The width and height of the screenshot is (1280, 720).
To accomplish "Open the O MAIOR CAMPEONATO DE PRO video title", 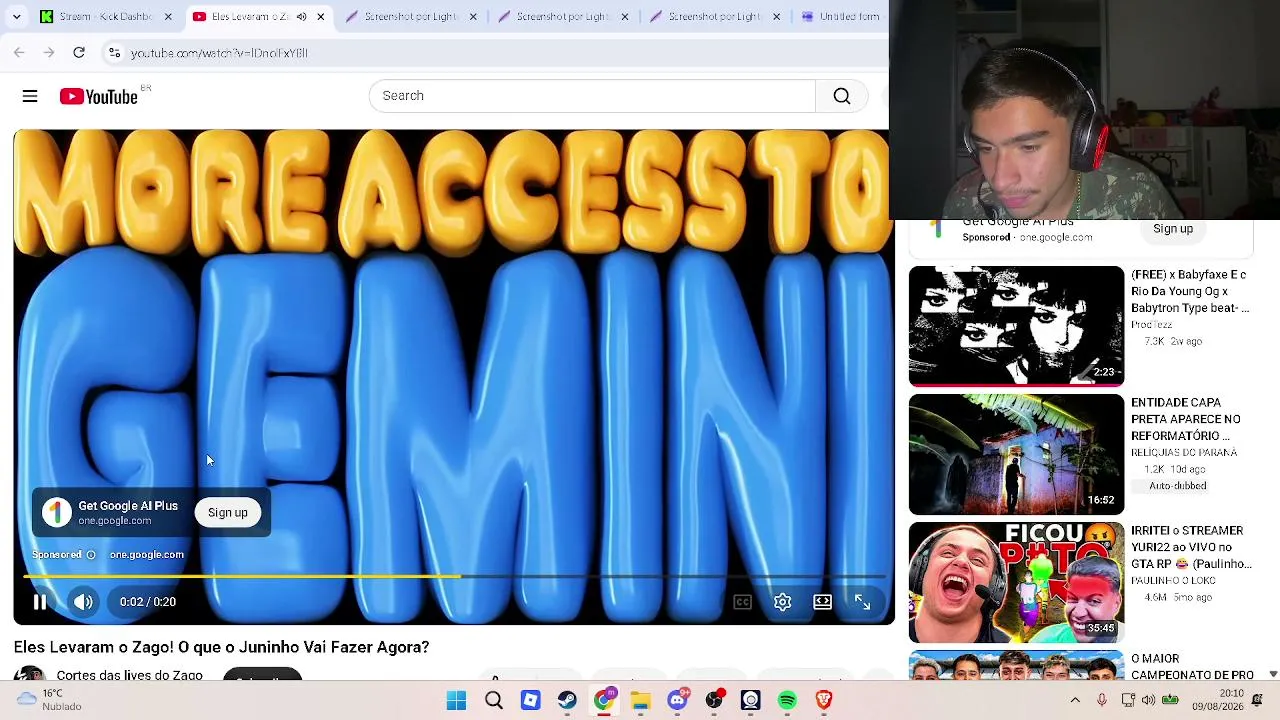I will point(1192,667).
